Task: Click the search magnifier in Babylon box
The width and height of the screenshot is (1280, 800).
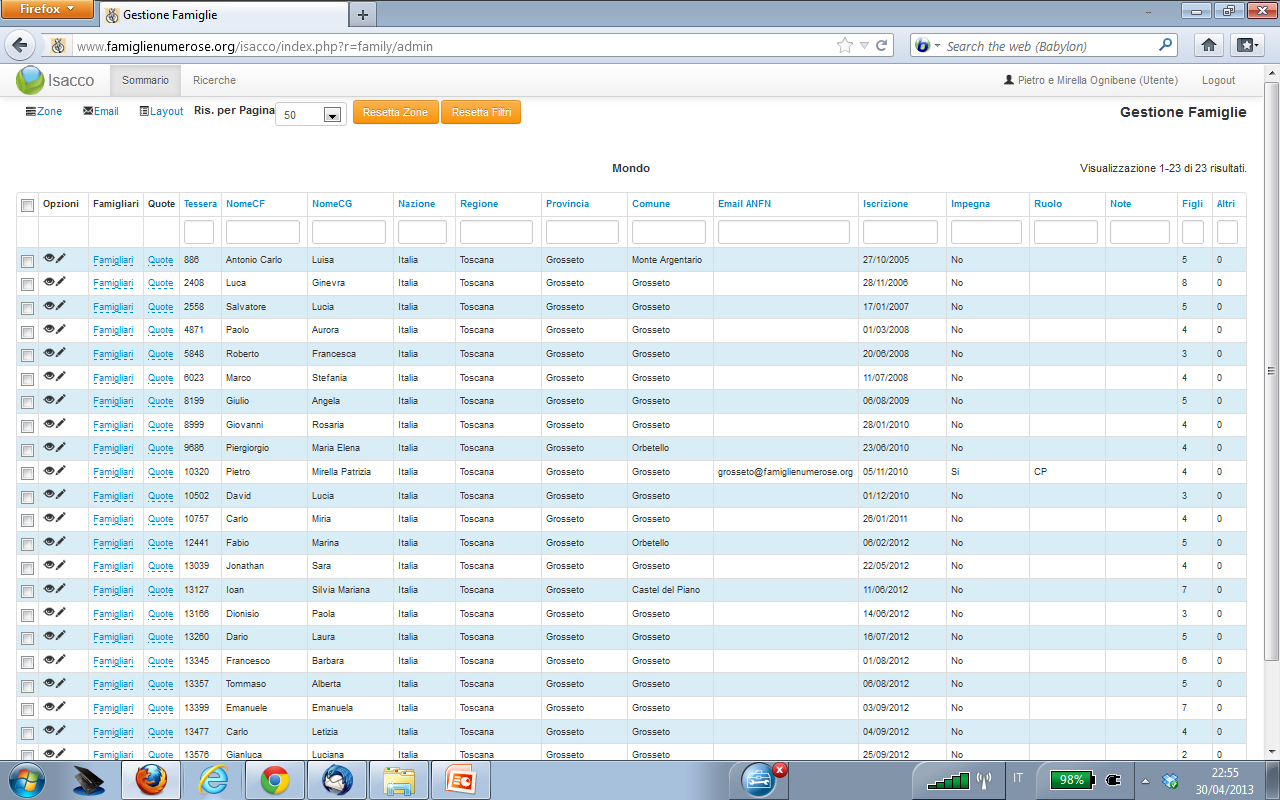Action: point(1166,45)
